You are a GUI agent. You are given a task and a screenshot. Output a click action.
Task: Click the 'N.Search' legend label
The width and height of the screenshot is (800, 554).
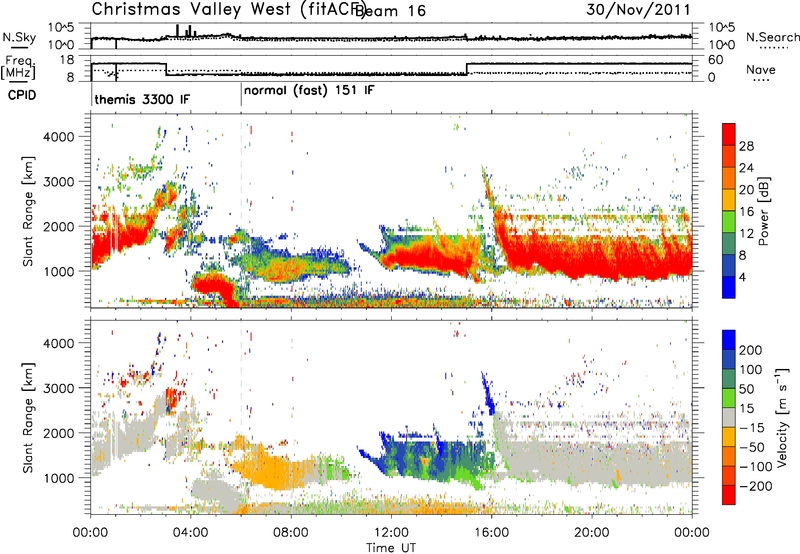(772, 37)
